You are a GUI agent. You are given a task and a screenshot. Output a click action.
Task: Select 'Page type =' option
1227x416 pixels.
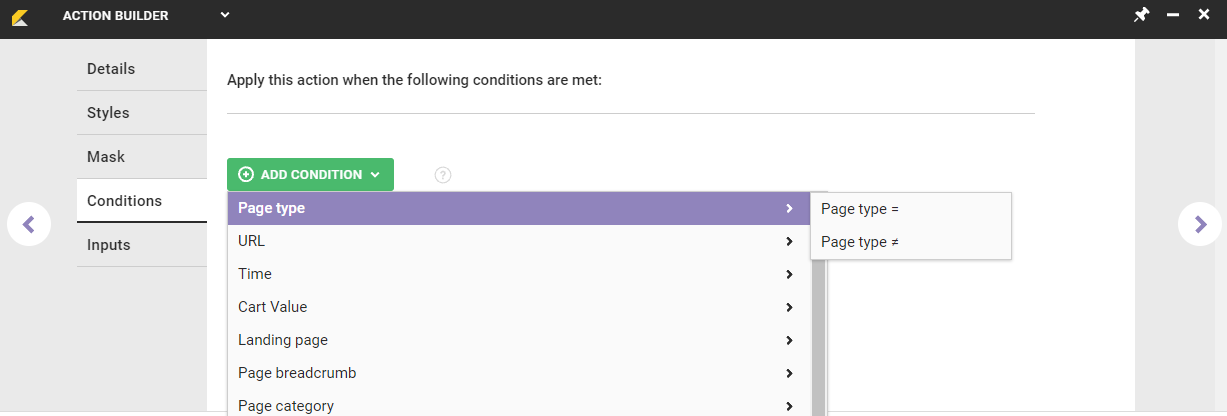click(x=910, y=209)
